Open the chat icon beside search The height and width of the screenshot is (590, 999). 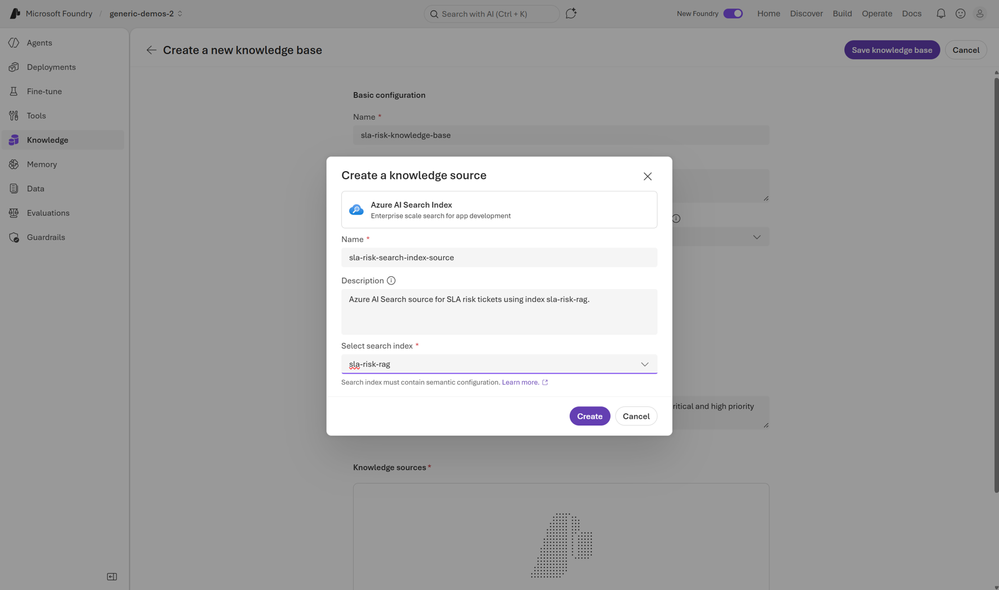pyautogui.click(x=571, y=13)
